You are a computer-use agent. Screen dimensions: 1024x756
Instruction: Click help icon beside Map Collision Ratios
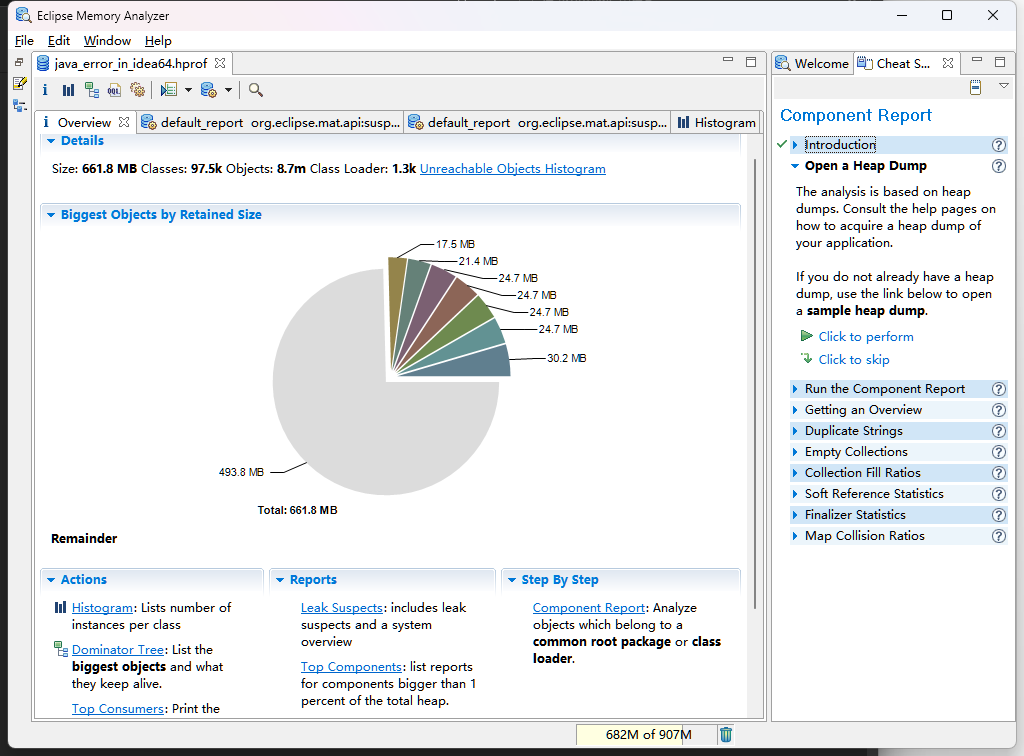[999, 536]
